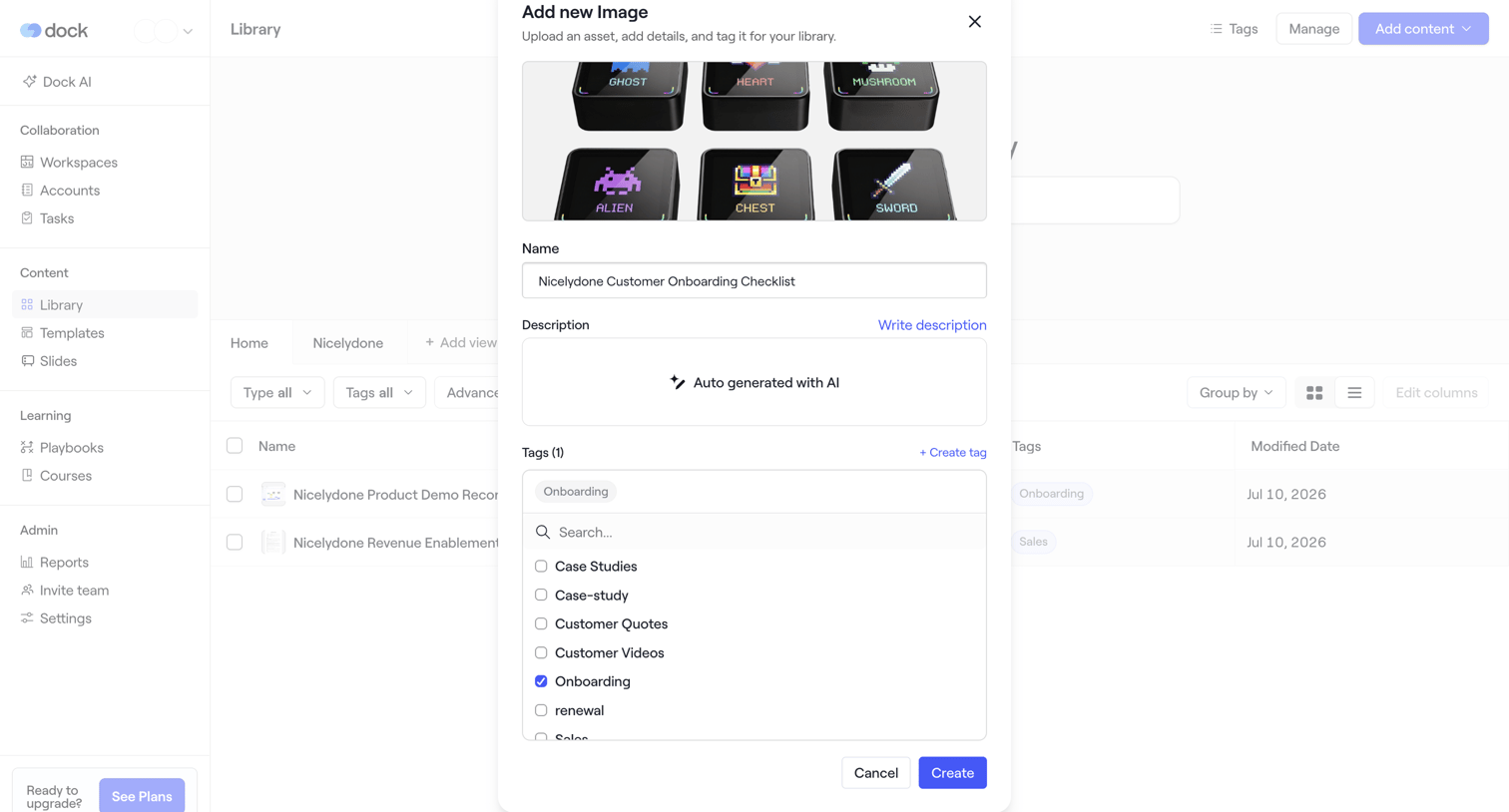Click the Name input field

(x=754, y=281)
